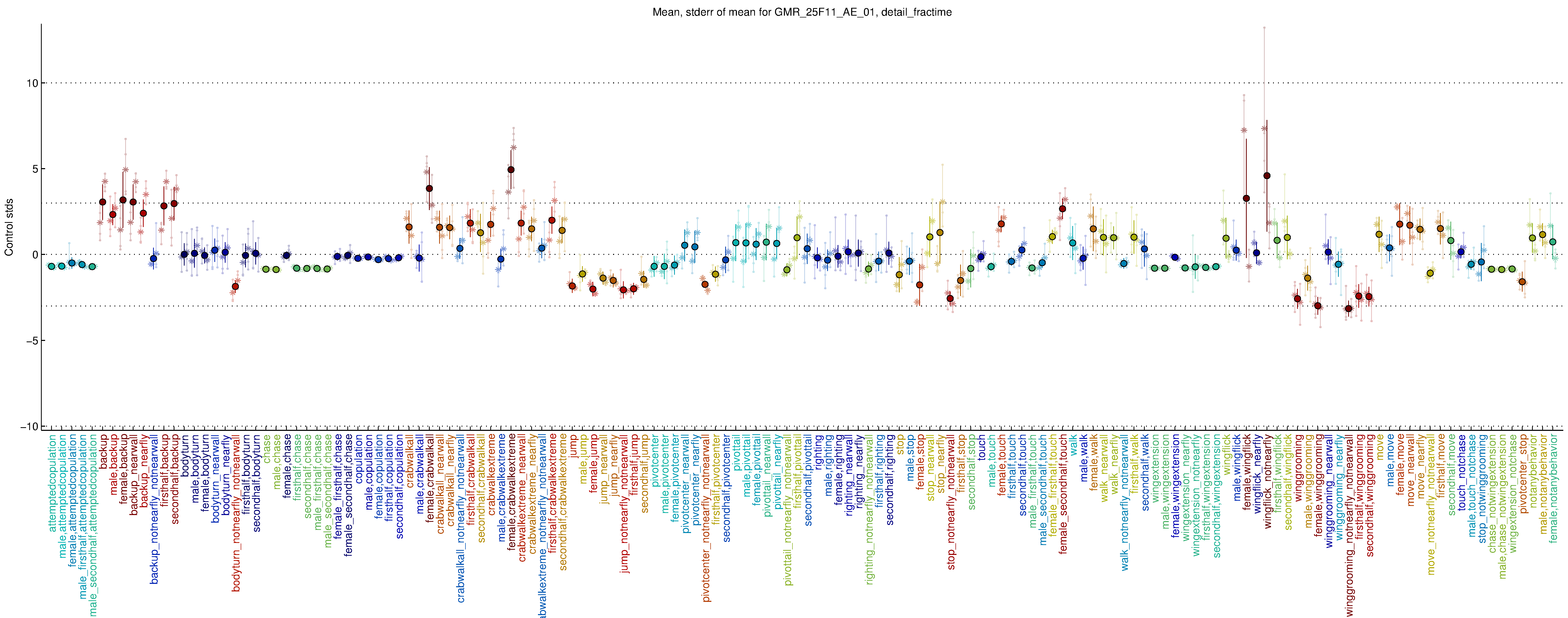
Task: Select the 'stop_notnearfly_notnearwall' x-axis label
Action: tap(951, 501)
